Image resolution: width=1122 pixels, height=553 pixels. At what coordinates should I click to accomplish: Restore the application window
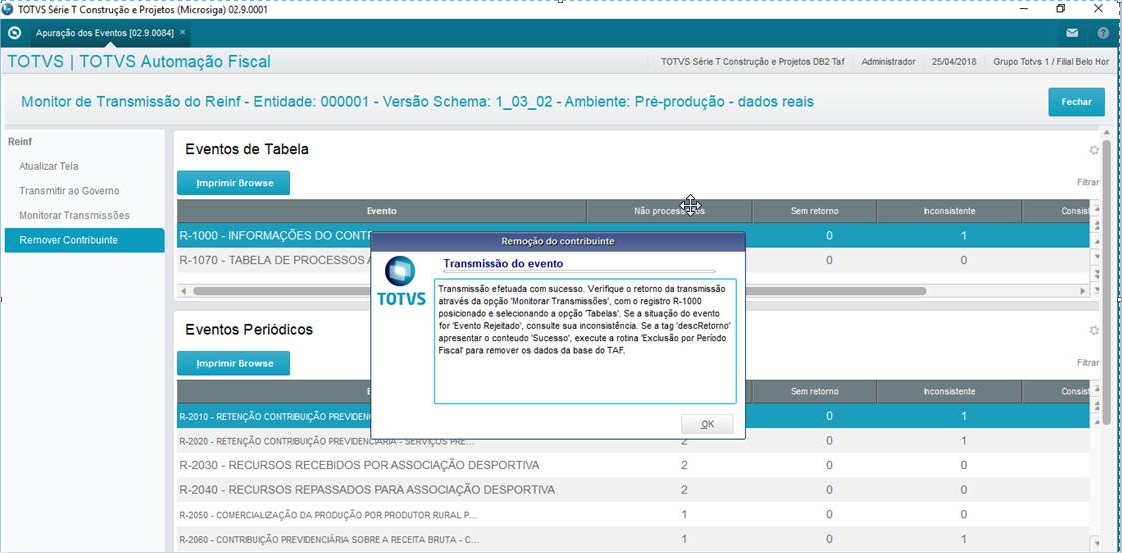(1060, 9)
